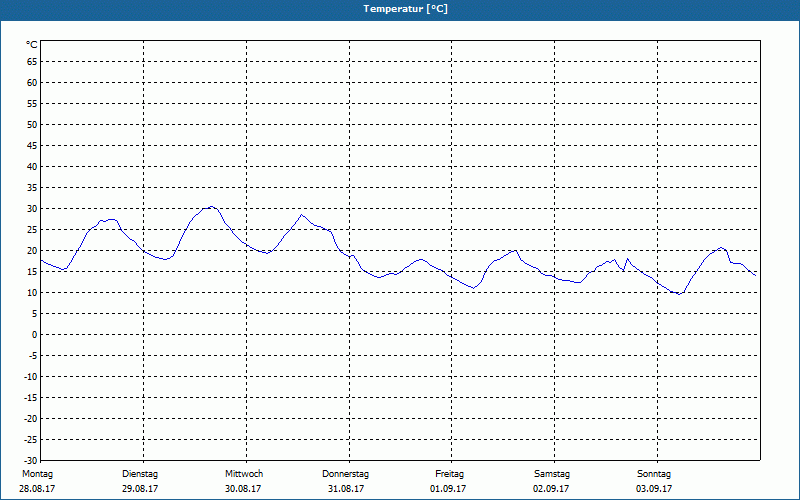Viewport: 800px width, 500px height.
Task: Click the date 30.08.17
Action: click(243, 489)
